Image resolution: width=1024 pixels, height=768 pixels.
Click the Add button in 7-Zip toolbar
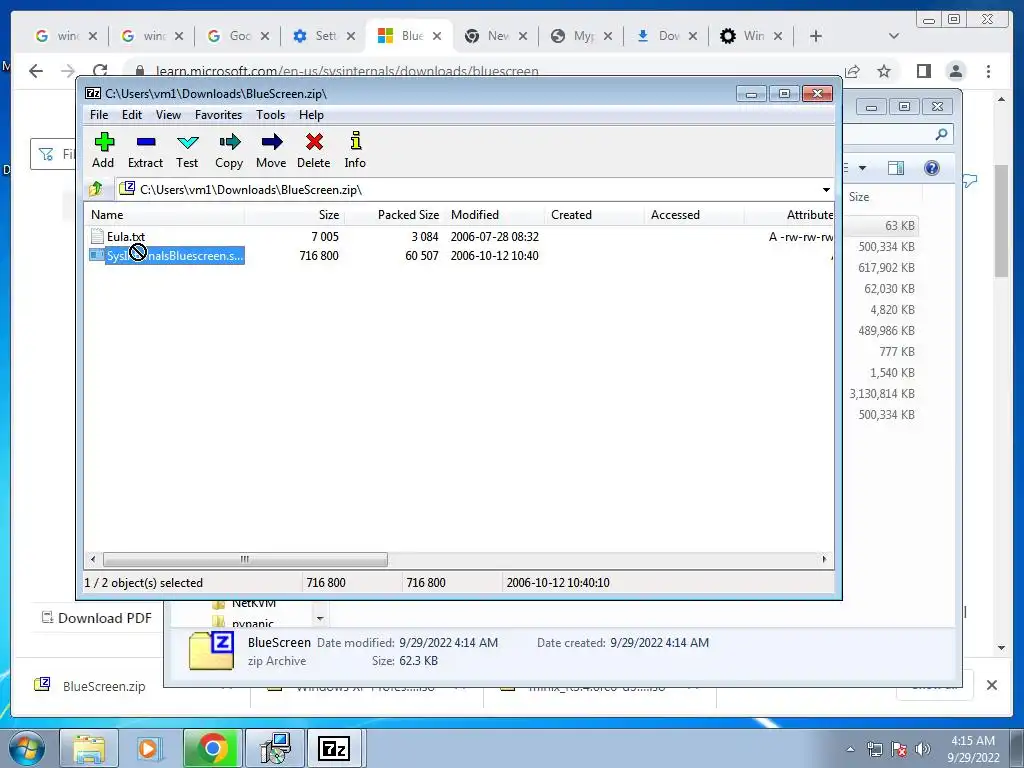click(x=103, y=150)
